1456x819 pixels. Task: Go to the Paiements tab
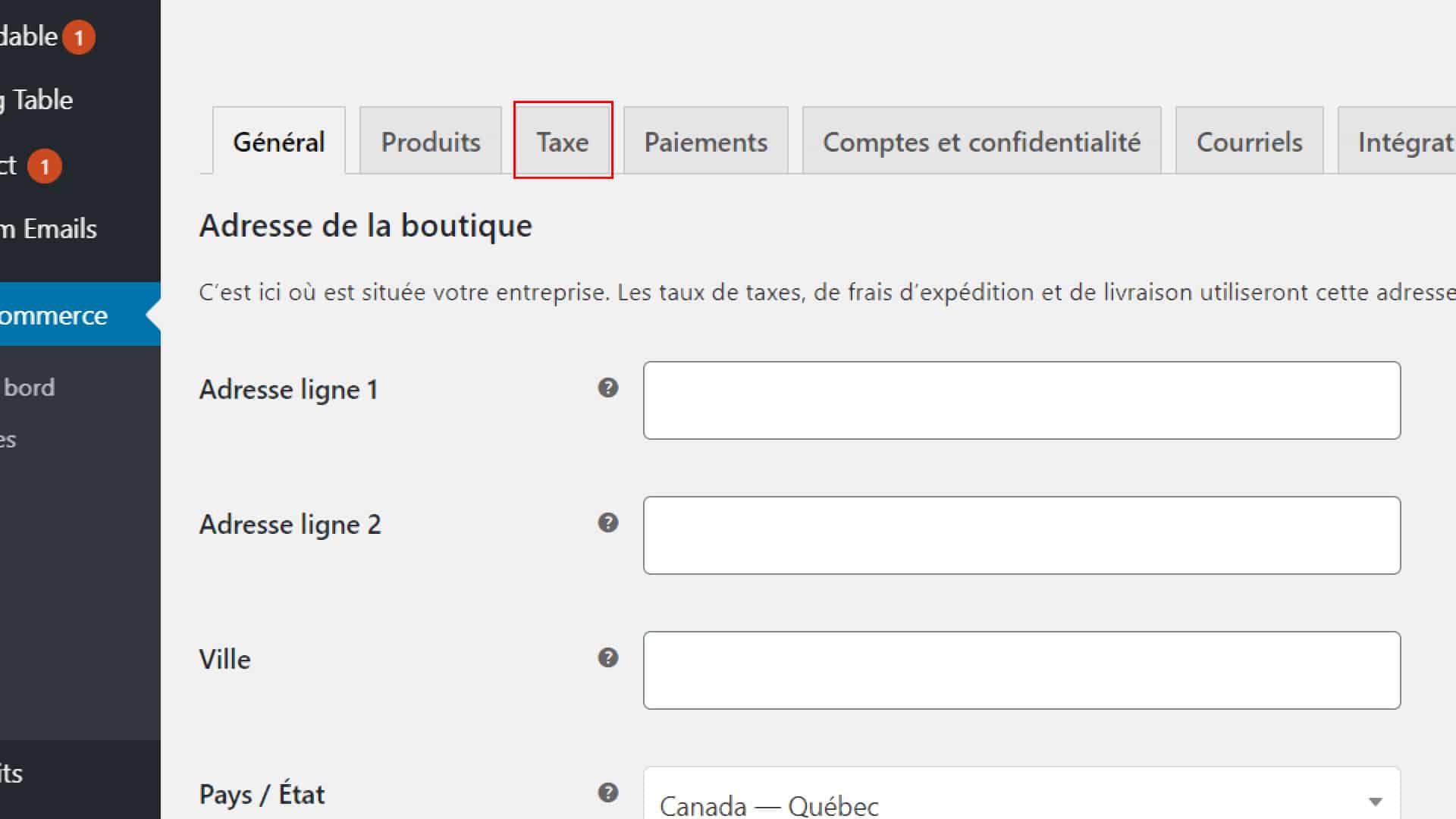pos(706,141)
